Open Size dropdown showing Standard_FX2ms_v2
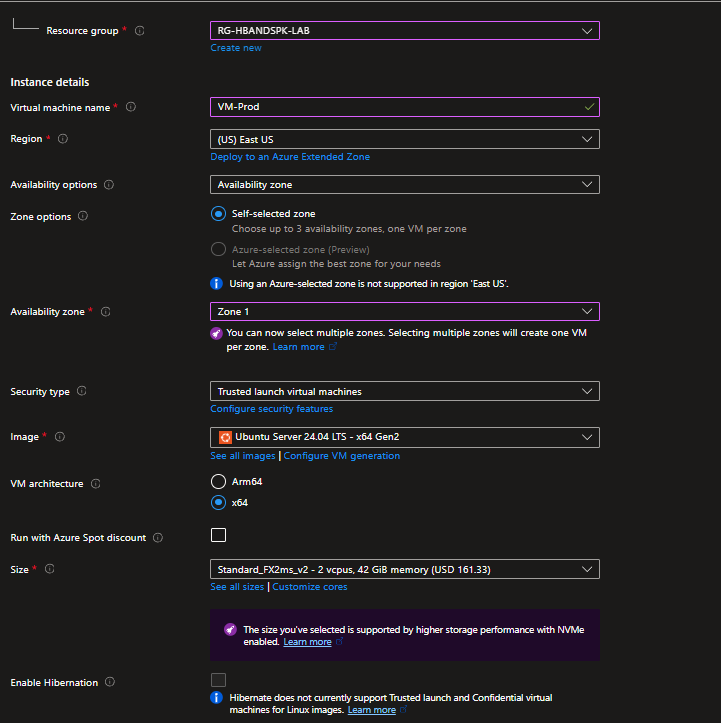Image resolution: width=721 pixels, height=723 pixels. [x=405, y=569]
